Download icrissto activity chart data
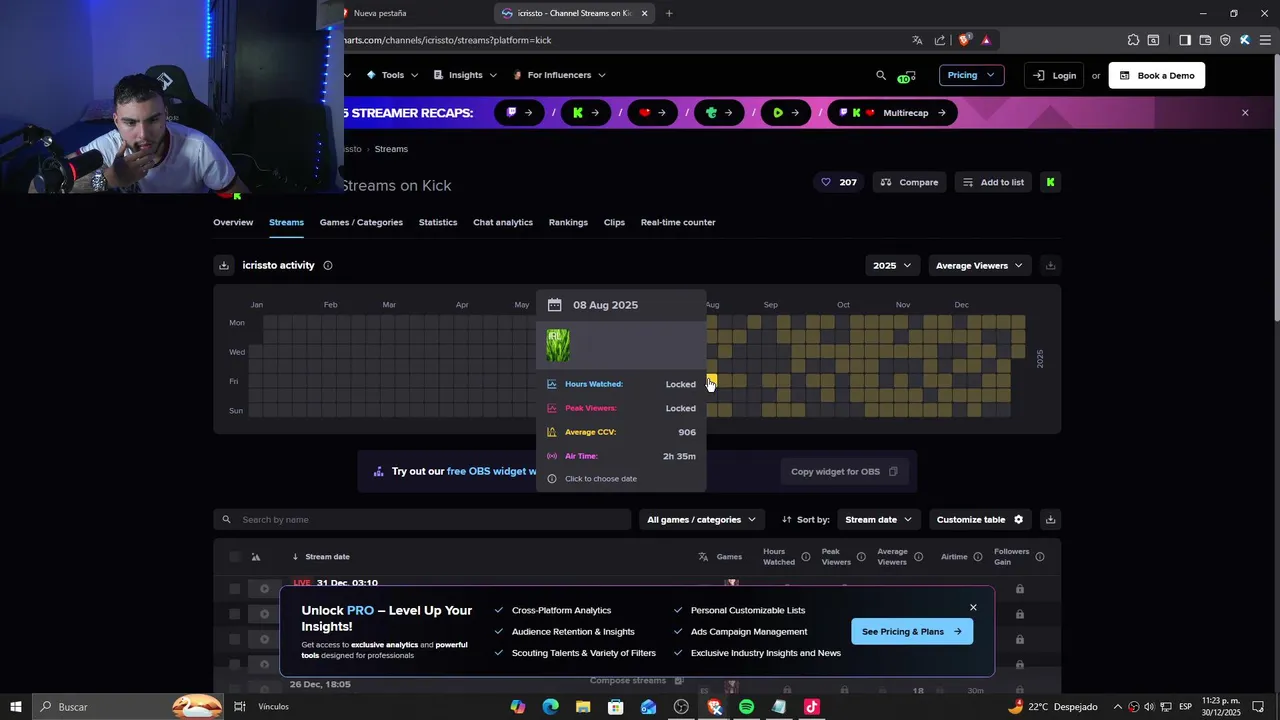Screen dimensions: 1280x720 pos(224,265)
